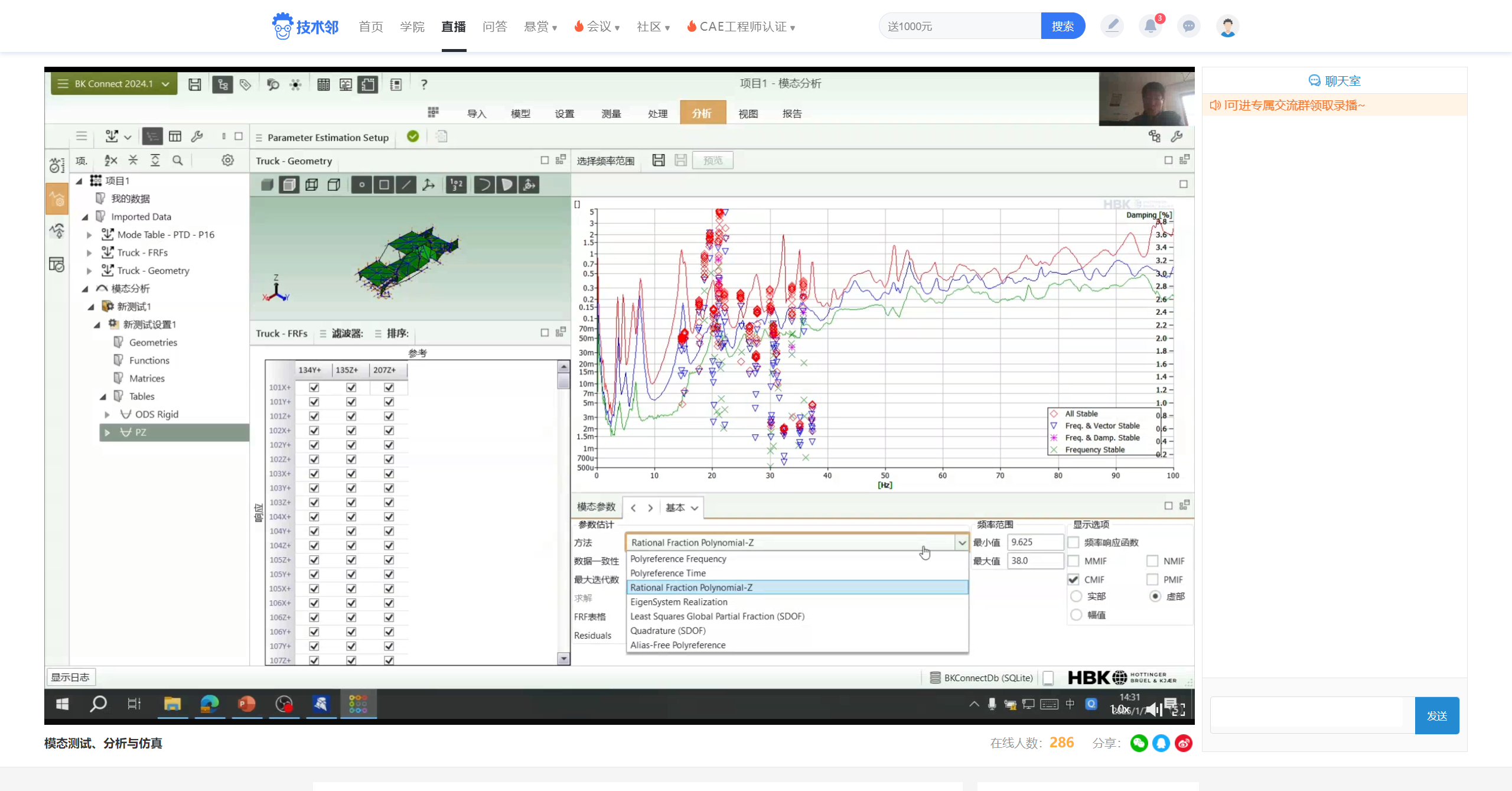This screenshot has width=1512, height=791.
Task: Click Windows Start button
Action: pos(62,704)
